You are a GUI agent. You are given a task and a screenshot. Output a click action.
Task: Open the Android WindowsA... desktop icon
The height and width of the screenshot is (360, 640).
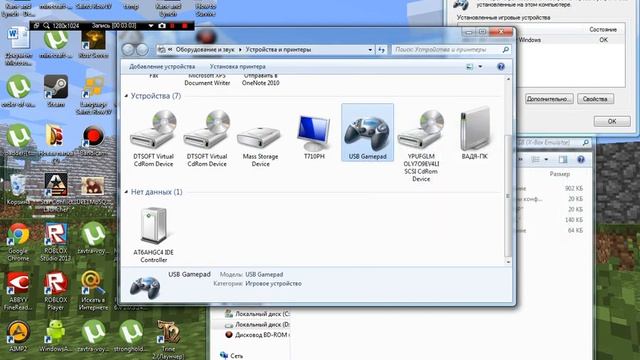[x=56, y=337]
